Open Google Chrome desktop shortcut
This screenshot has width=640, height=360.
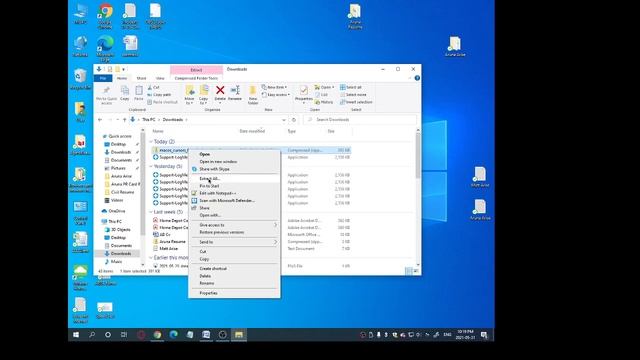coord(105,16)
